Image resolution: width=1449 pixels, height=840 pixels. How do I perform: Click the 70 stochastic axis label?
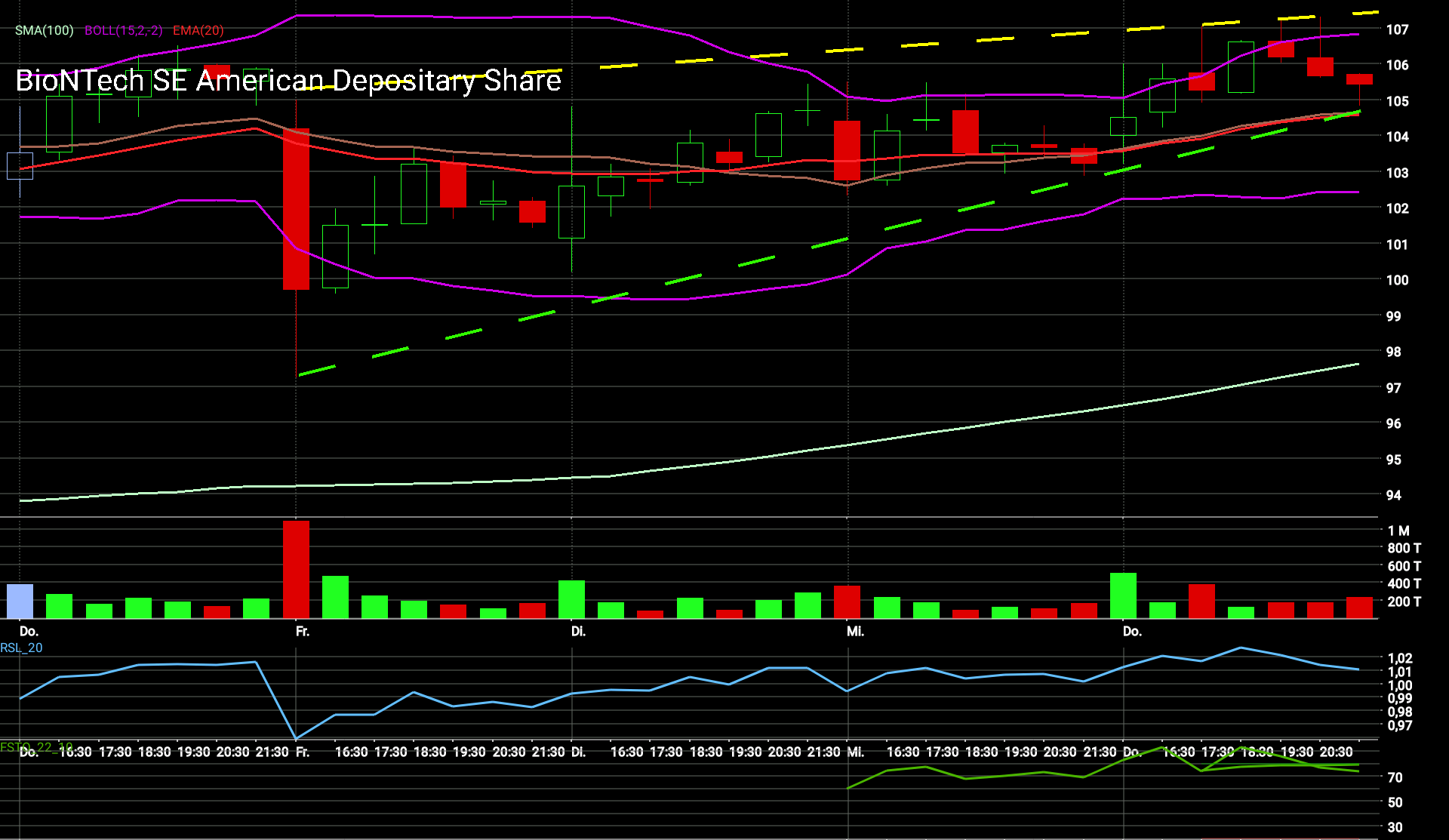click(x=1395, y=777)
